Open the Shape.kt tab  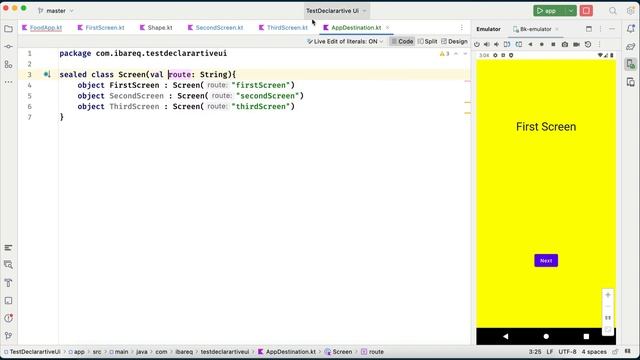[156, 27]
